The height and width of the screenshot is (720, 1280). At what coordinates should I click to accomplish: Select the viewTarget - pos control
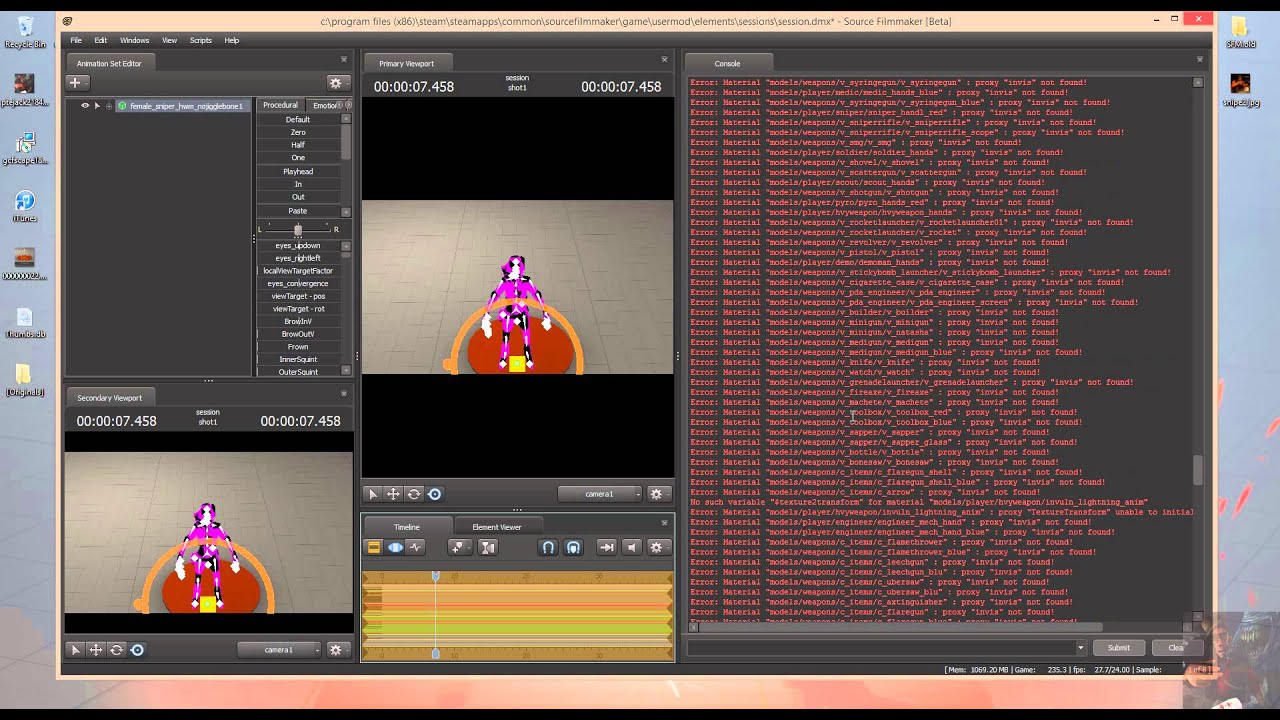[x=298, y=296]
